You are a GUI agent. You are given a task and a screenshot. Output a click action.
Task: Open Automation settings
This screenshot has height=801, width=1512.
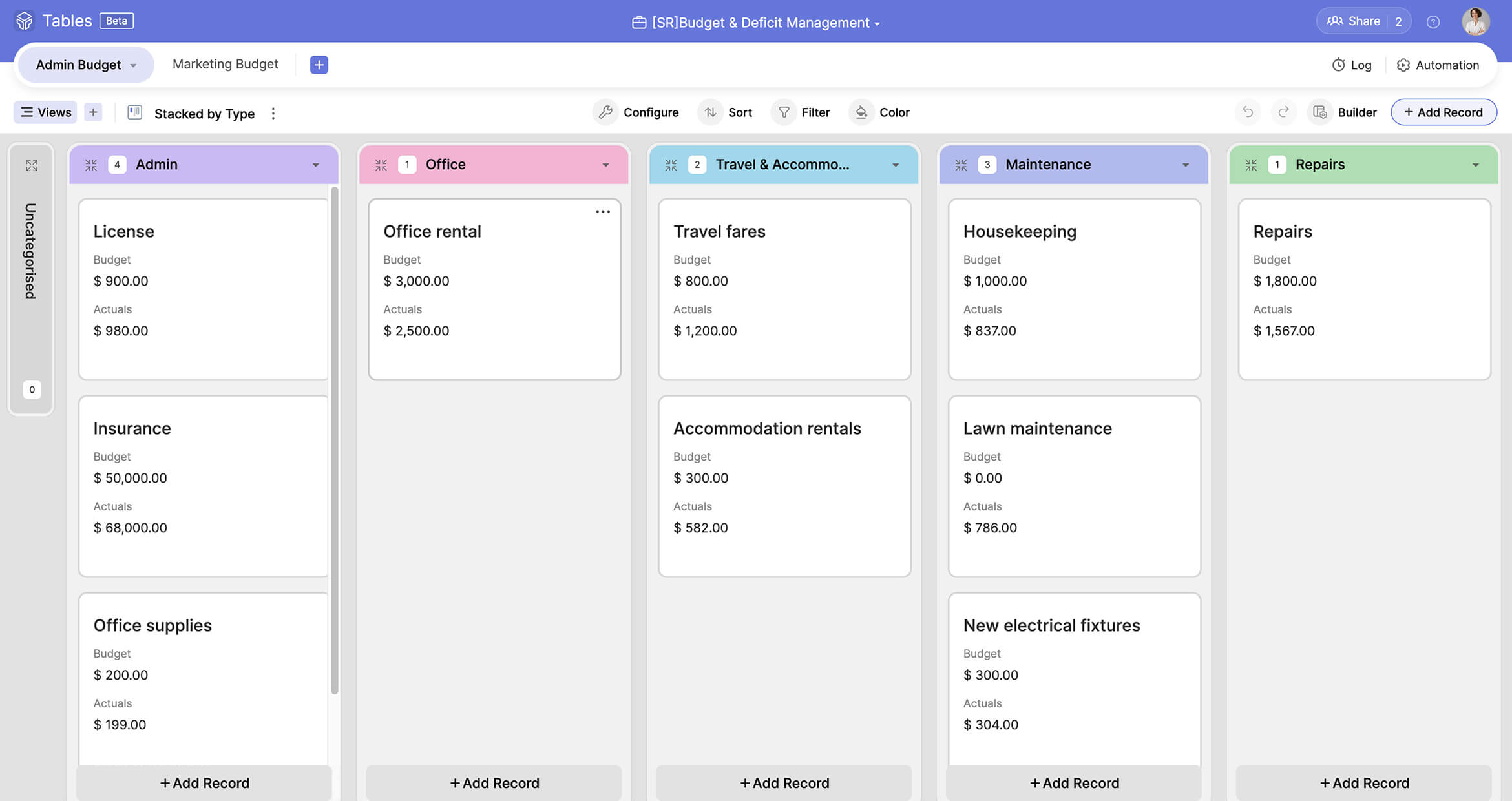(1438, 65)
